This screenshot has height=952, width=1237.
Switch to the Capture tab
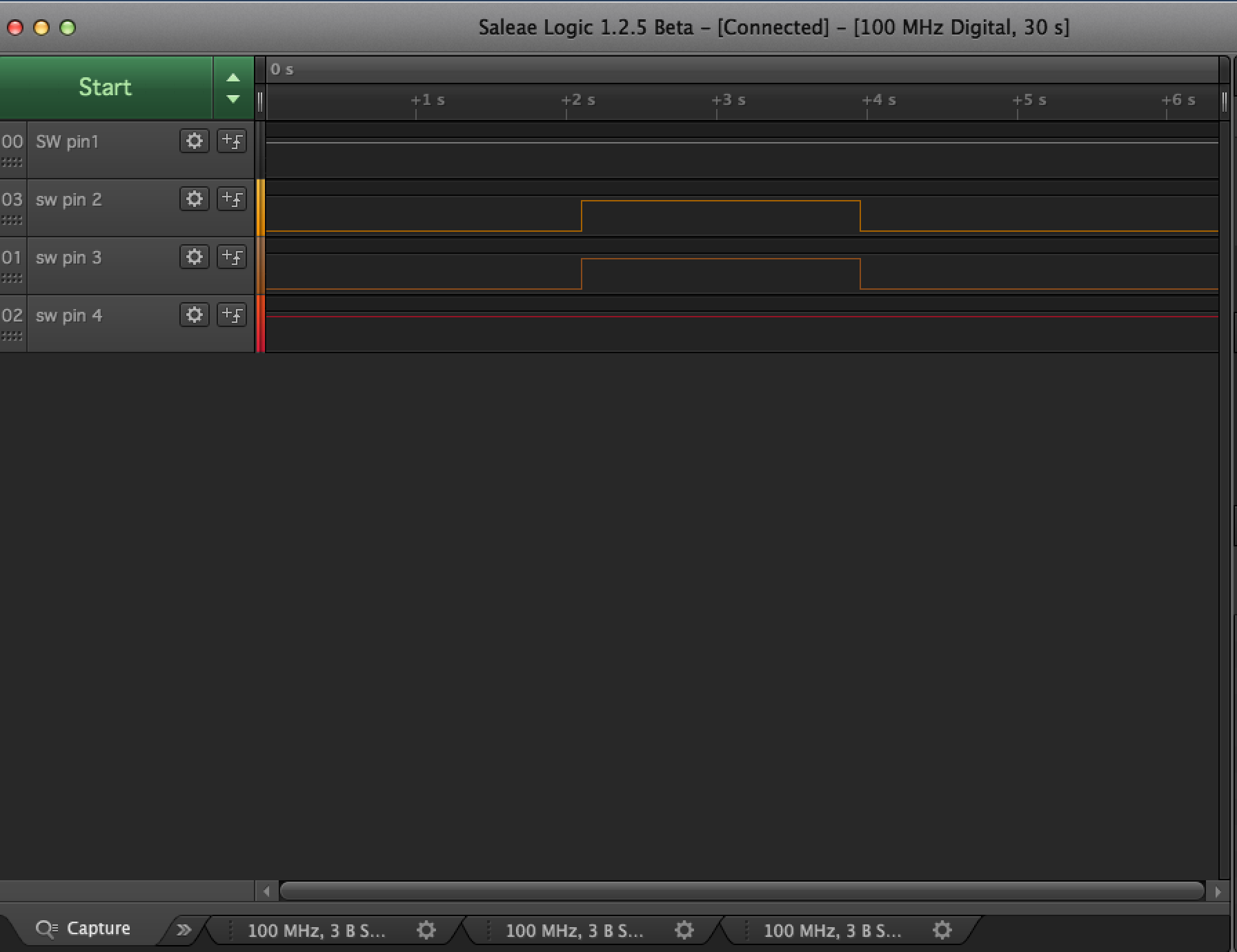(x=83, y=929)
